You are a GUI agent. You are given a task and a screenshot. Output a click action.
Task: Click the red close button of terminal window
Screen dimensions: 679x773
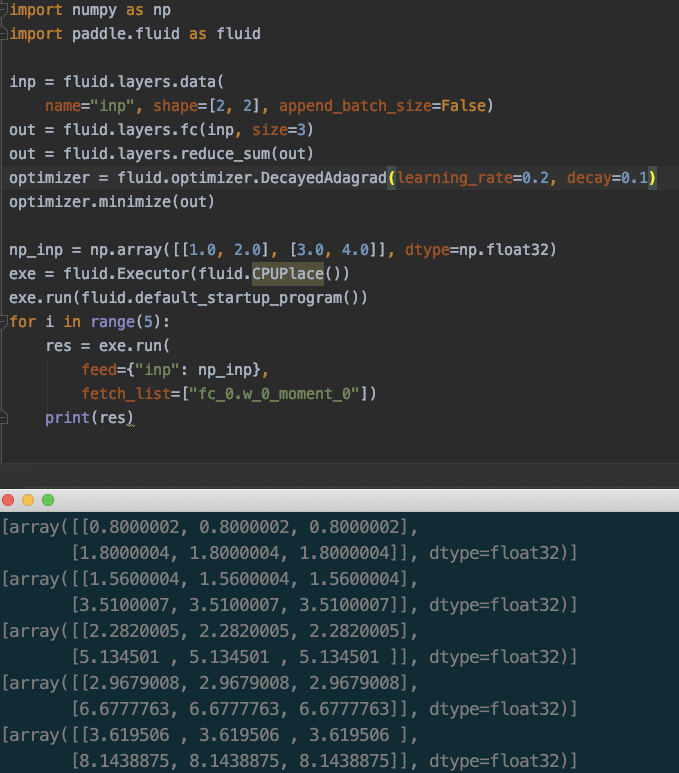(8, 500)
